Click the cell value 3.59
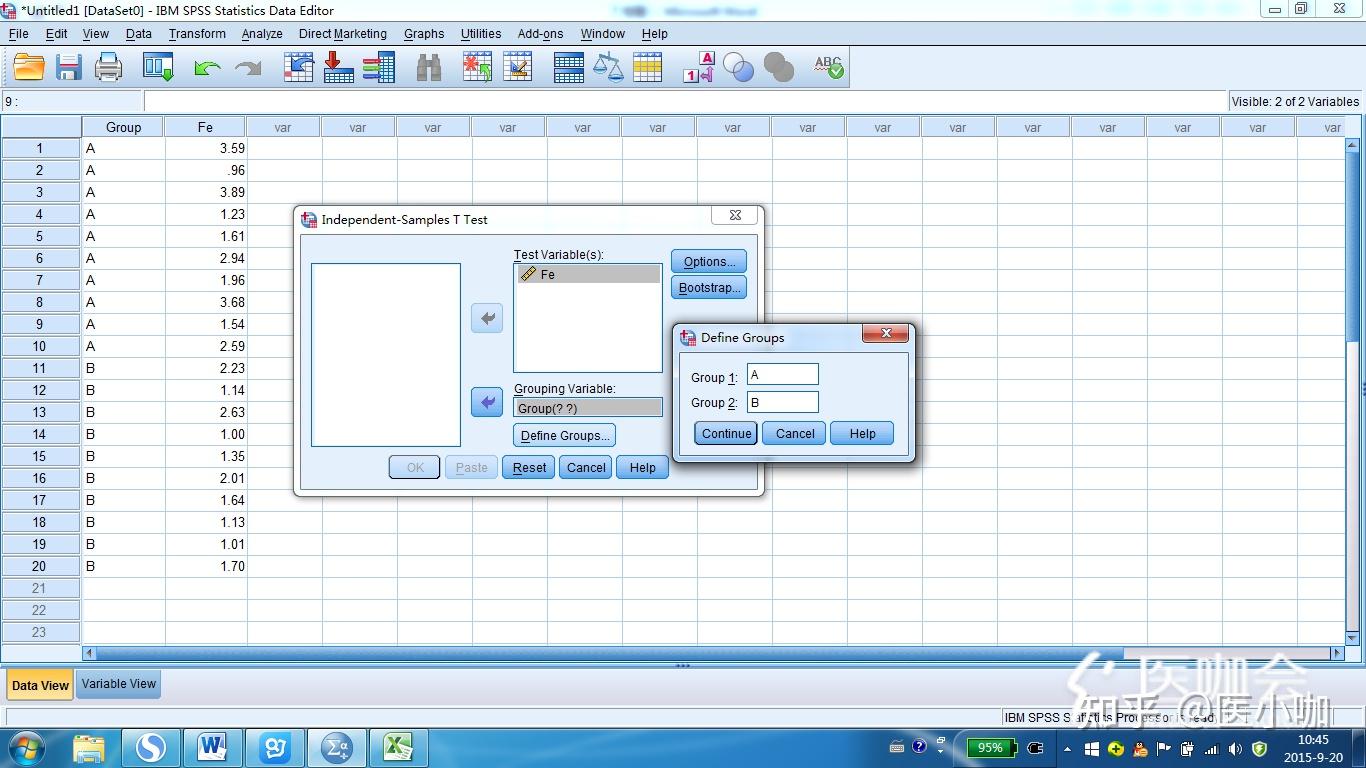The height and width of the screenshot is (768, 1366). pos(206,148)
